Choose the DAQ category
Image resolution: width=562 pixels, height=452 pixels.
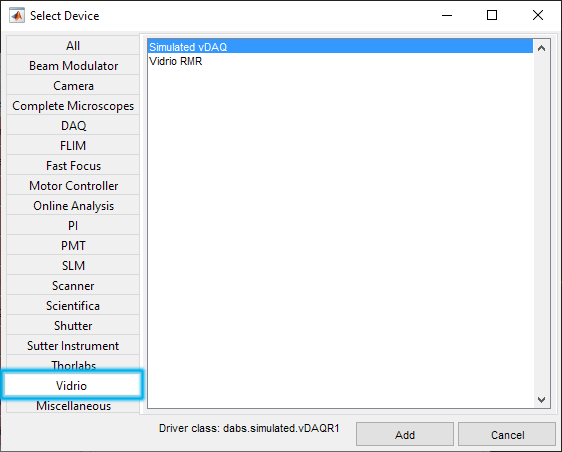coord(73,125)
